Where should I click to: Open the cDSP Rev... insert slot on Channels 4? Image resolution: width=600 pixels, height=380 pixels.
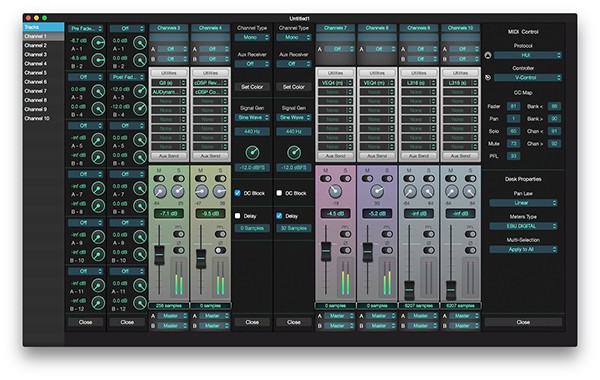tap(210, 83)
